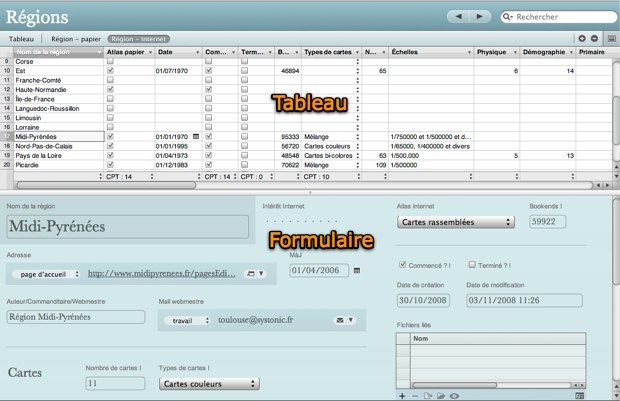Click the Bookends field with 59922
Image resolution: width=620 pixels, height=401 pixels.
(547, 221)
